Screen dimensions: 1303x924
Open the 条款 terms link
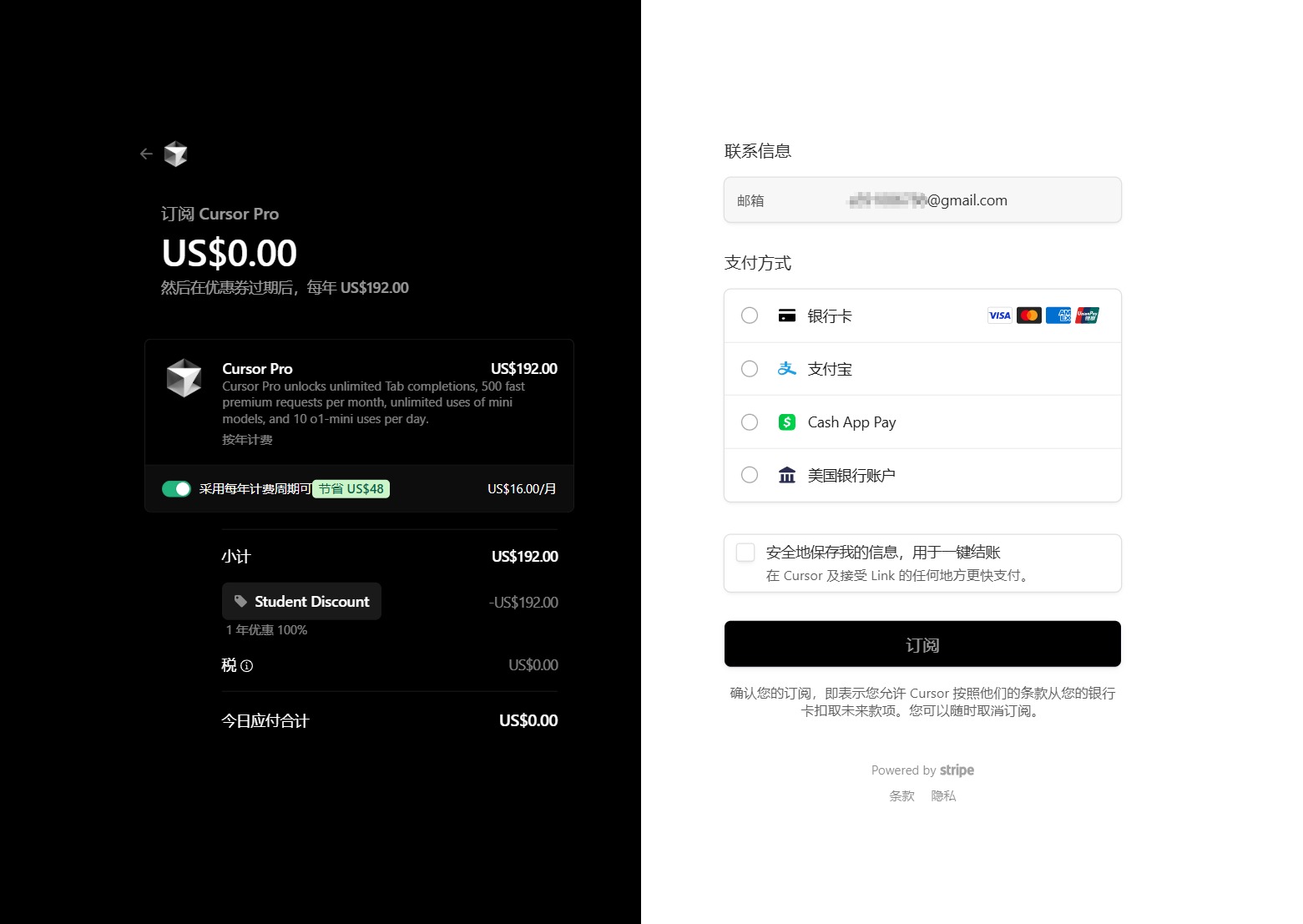[x=901, y=796]
